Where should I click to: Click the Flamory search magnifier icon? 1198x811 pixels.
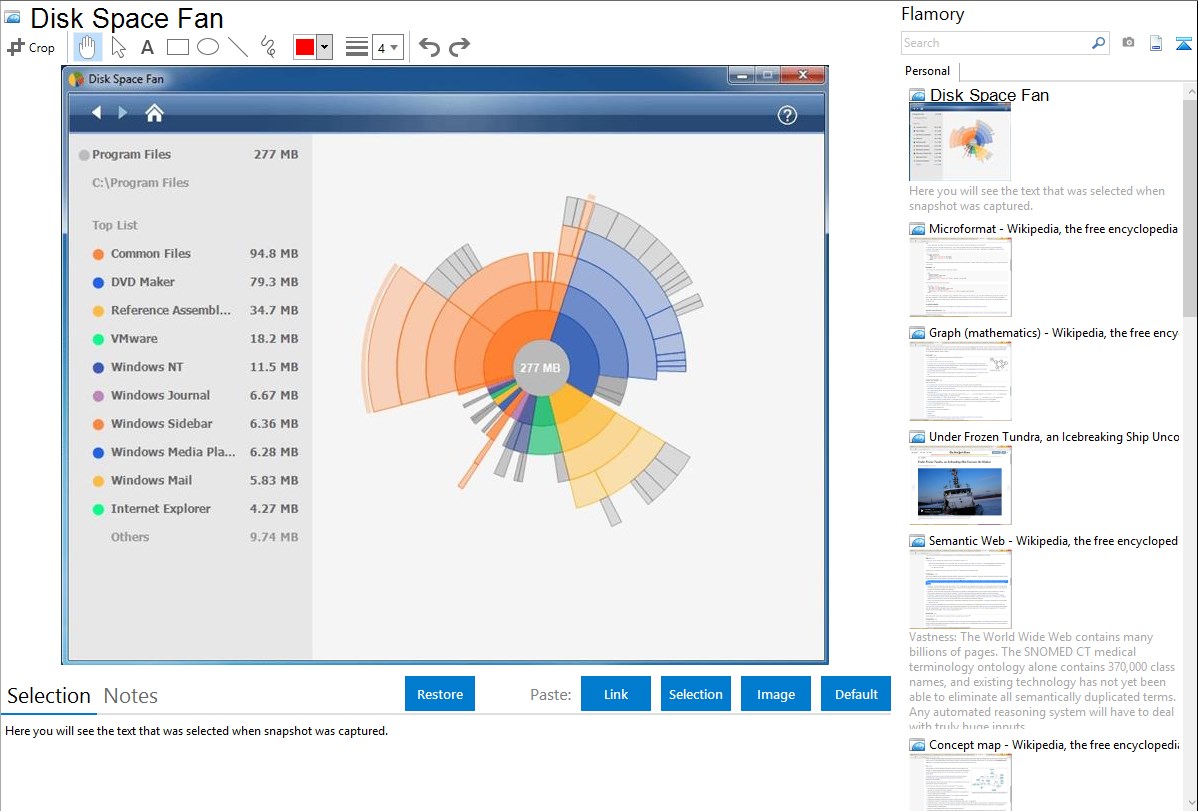point(1098,43)
